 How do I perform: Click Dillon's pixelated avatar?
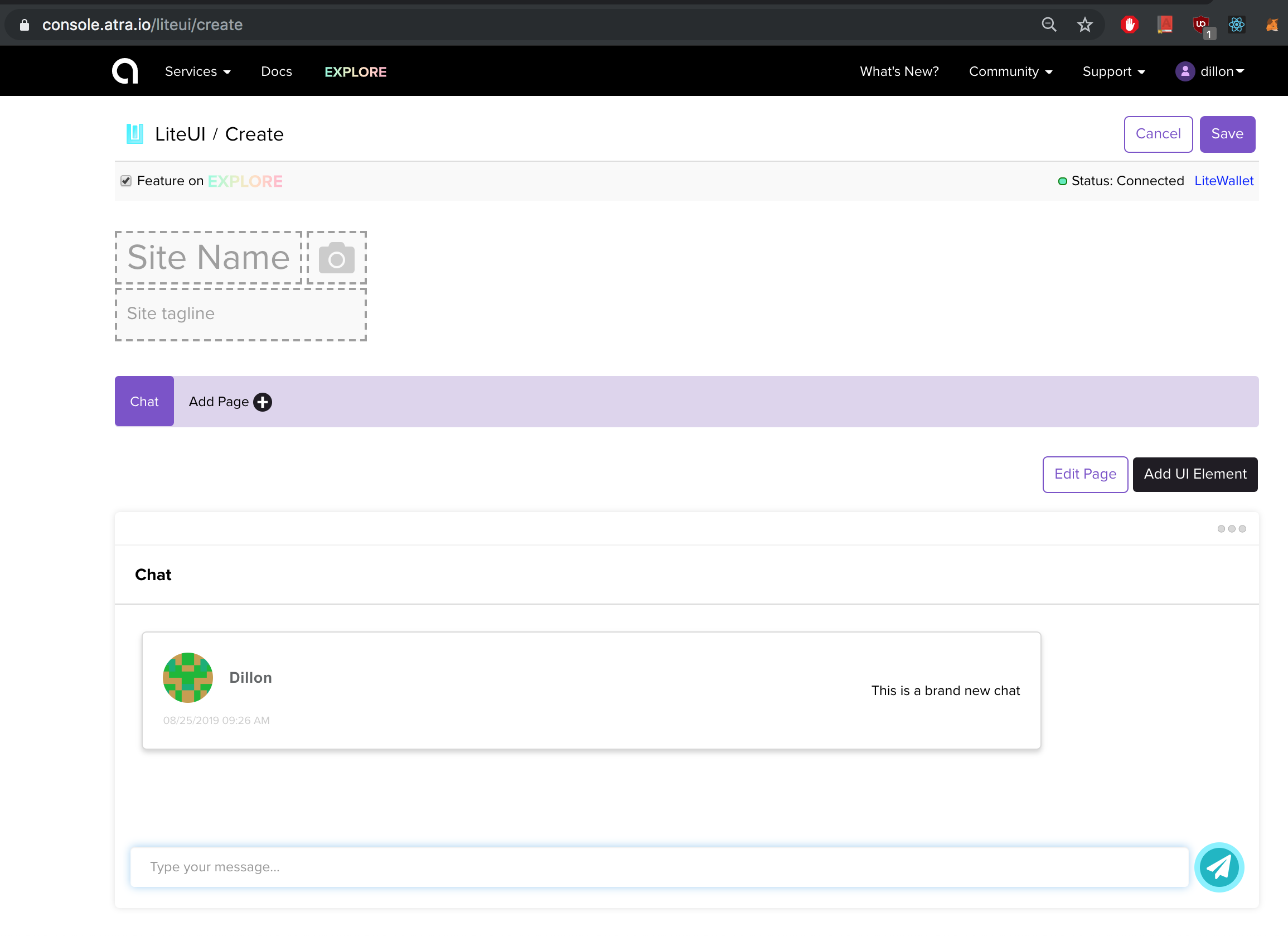(187, 677)
